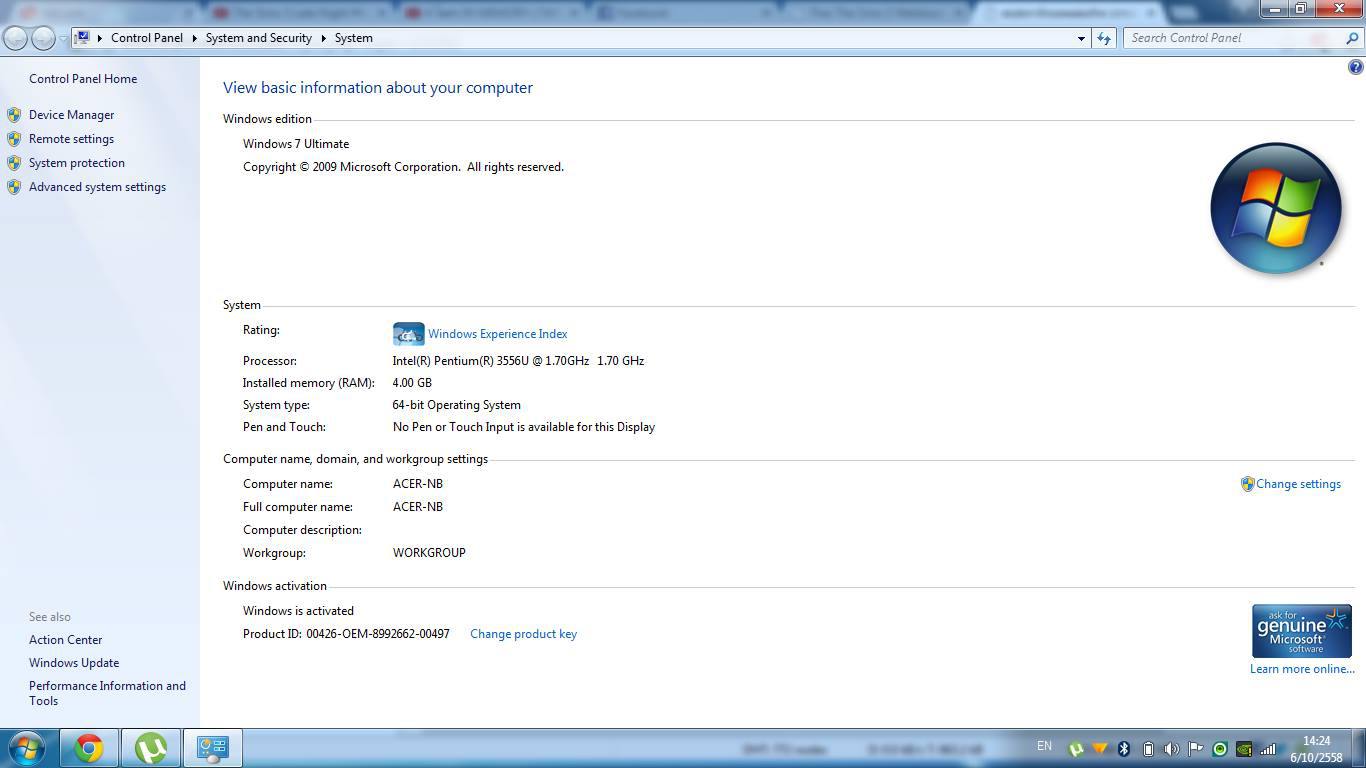Click the Show desktop button
The width and height of the screenshot is (1366, 768).
(1358, 748)
